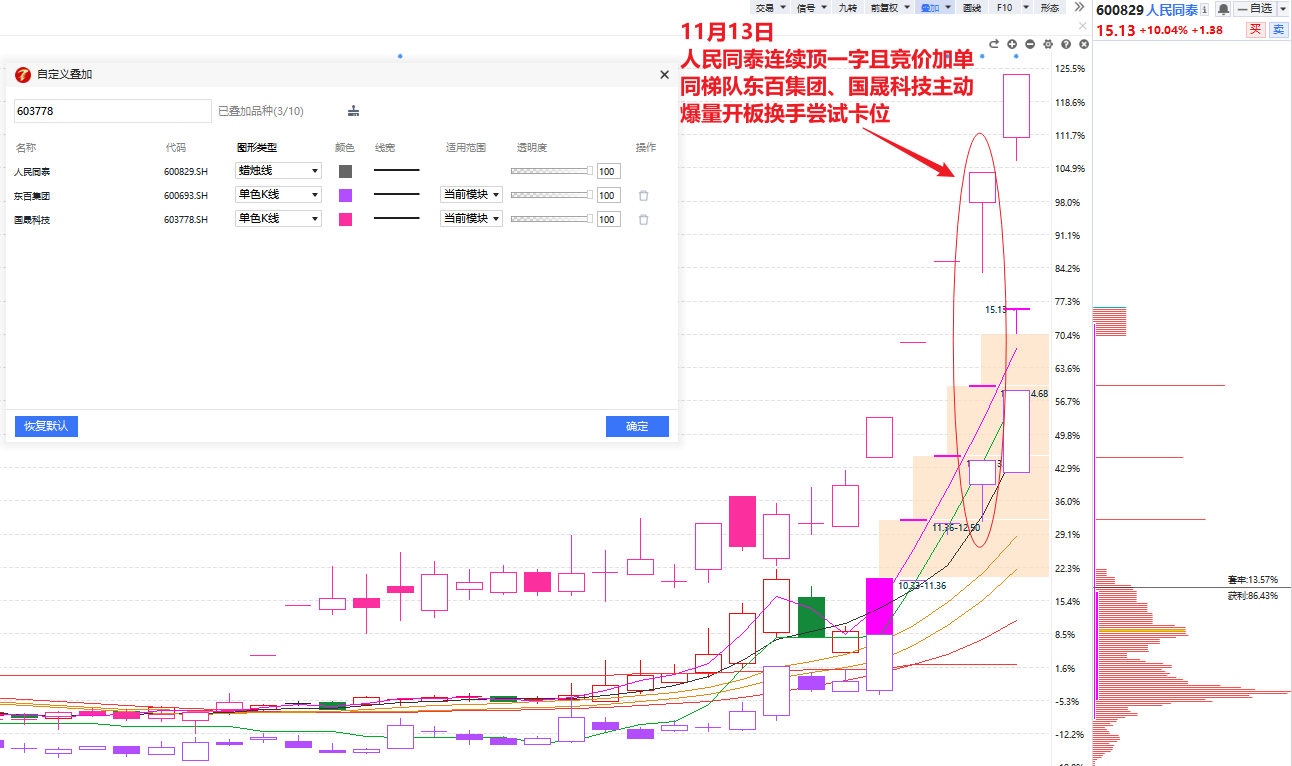Viewport: 1292px width, 766px height.
Task: Delete the 东百集团 overlay row
Action: [x=643, y=196]
